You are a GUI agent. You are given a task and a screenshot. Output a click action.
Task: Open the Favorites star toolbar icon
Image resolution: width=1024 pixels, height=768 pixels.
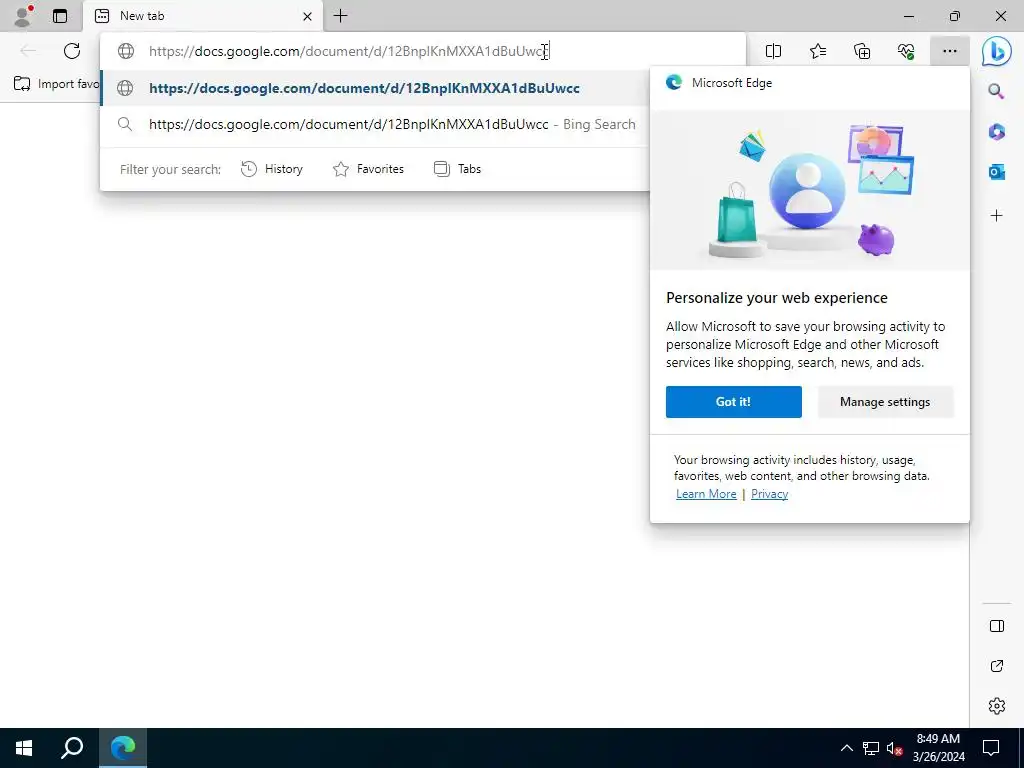click(818, 51)
